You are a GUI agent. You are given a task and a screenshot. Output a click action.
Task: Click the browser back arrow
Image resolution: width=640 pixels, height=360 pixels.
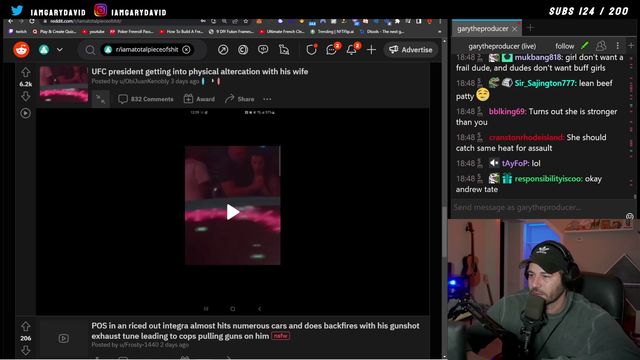[x=11, y=21]
